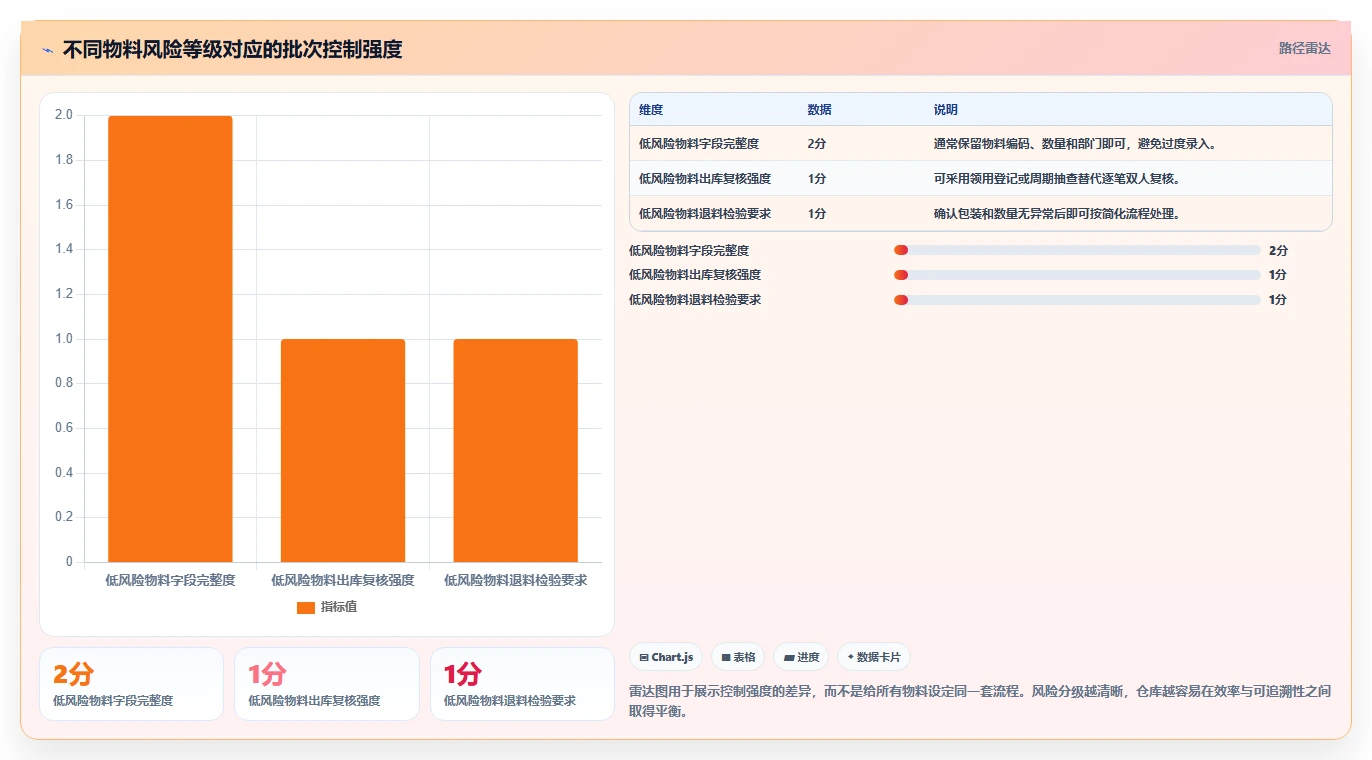The width and height of the screenshot is (1372, 760).
Task: Click the 低风险物料出库复核强度 data card
Action: 326,684
